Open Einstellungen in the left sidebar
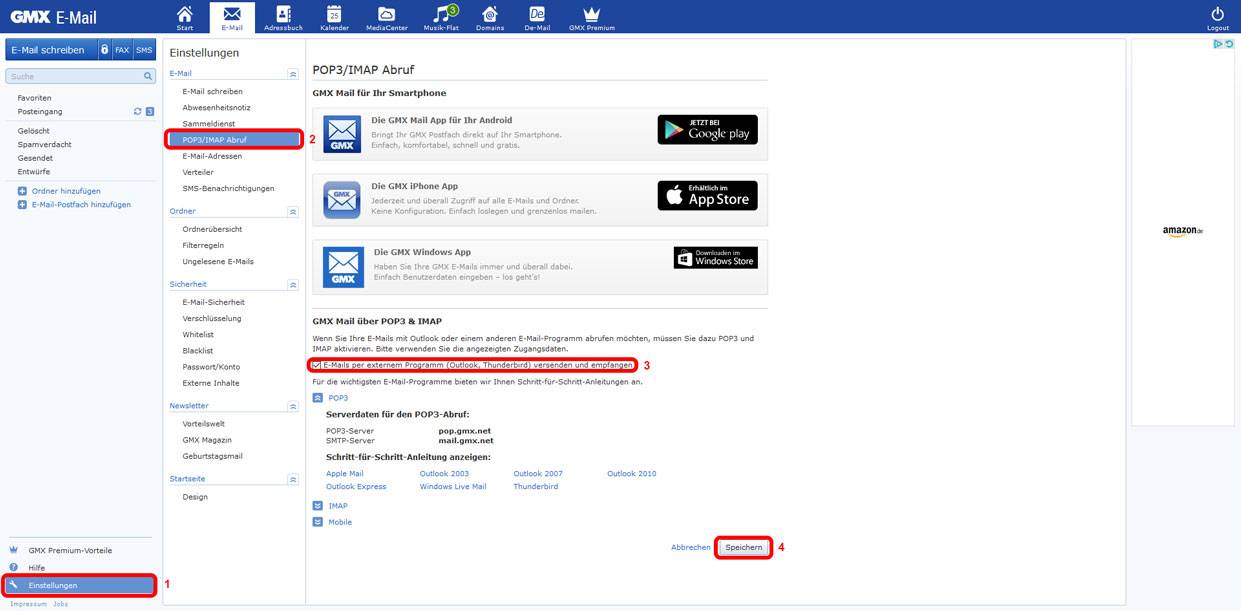The height and width of the screenshot is (611, 1241). 80,585
